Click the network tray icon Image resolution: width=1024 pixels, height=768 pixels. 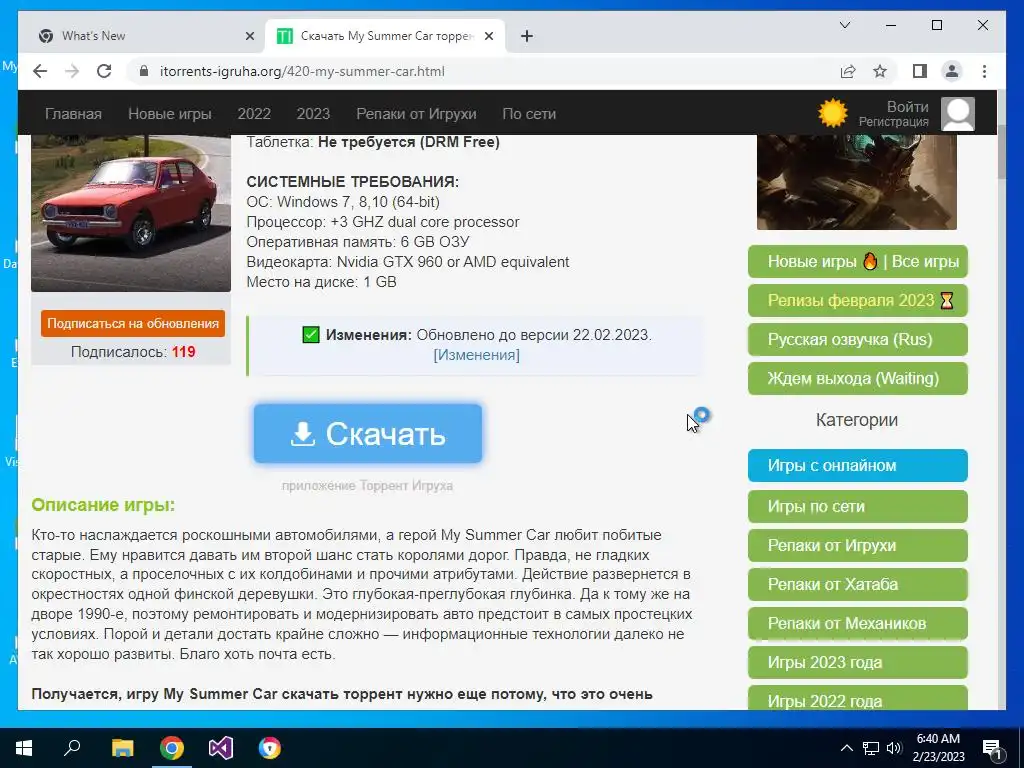tap(871, 748)
